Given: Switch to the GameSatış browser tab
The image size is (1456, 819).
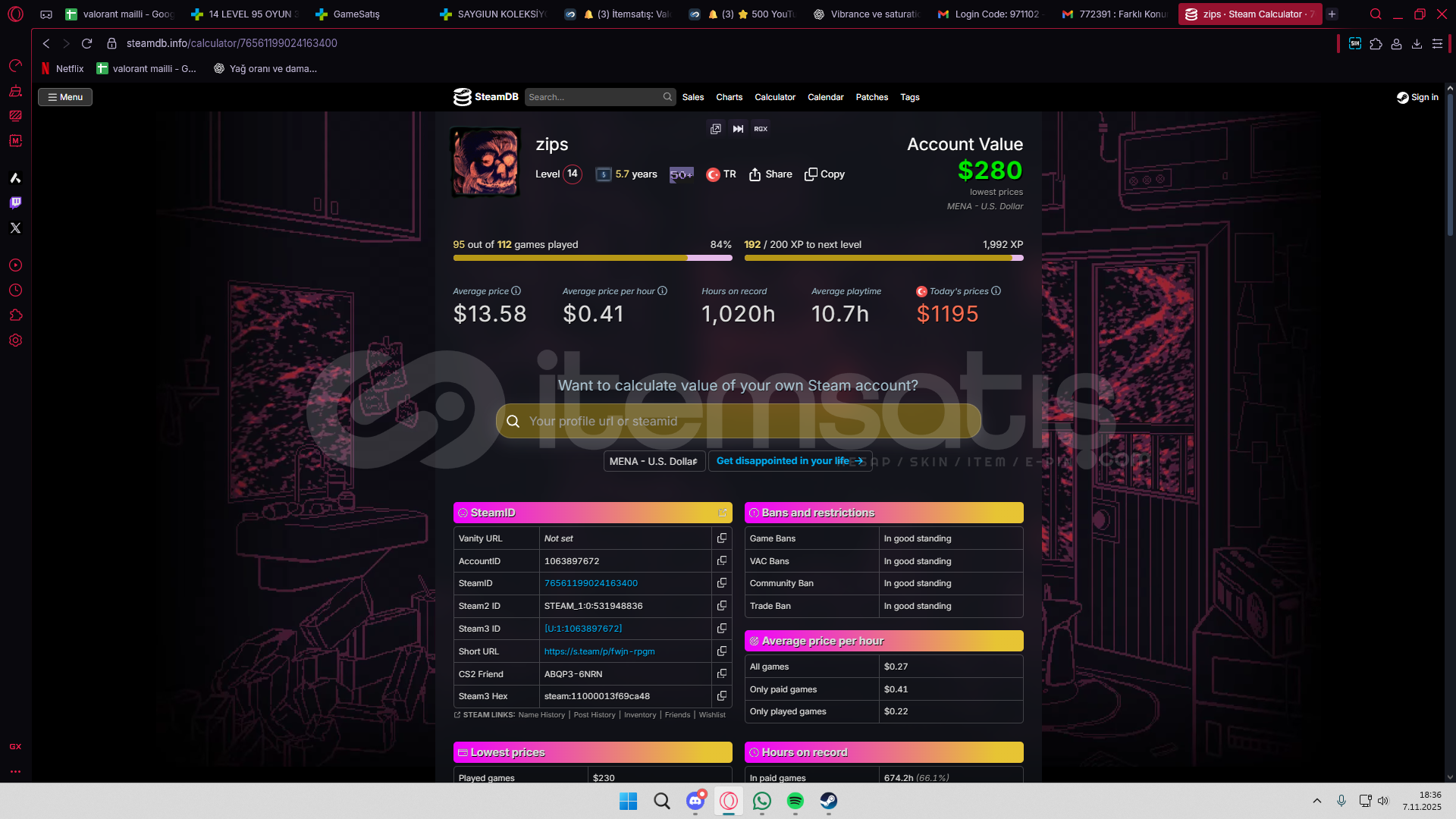Looking at the screenshot, I should (356, 14).
